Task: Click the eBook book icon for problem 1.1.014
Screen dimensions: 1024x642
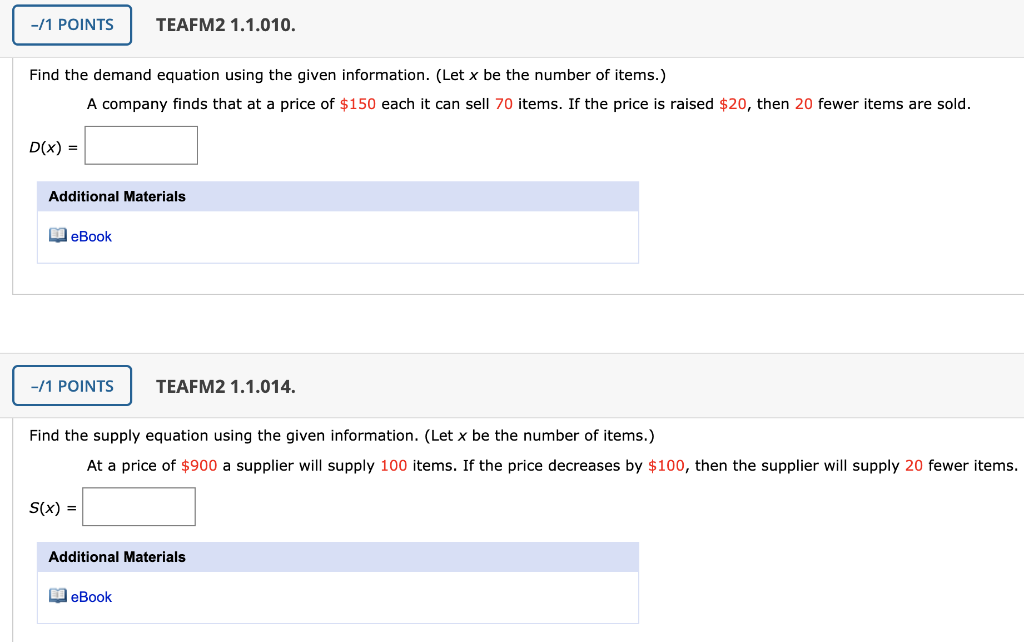Action: click(x=57, y=597)
